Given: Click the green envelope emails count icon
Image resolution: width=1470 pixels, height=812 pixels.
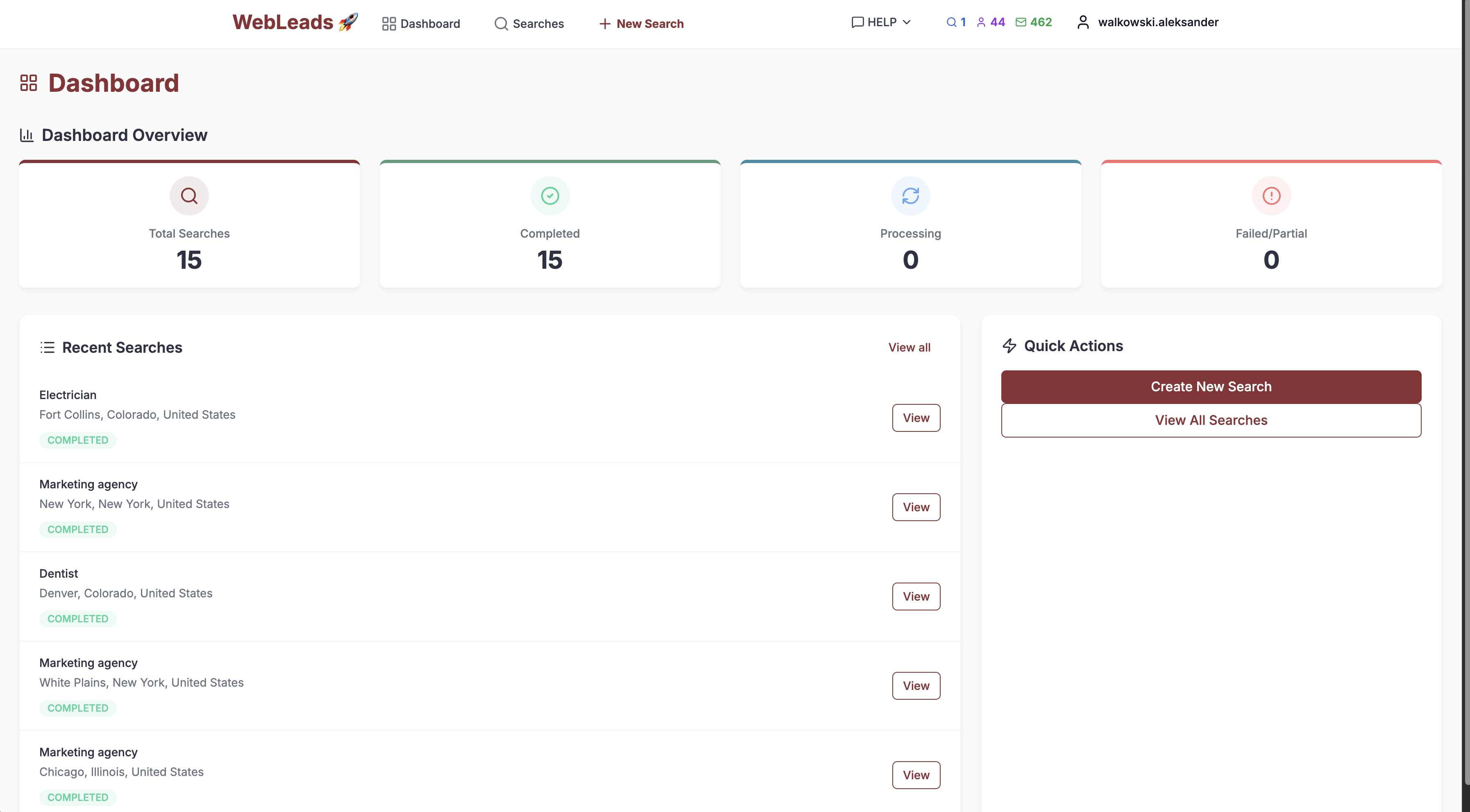Looking at the screenshot, I should (x=1021, y=22).
